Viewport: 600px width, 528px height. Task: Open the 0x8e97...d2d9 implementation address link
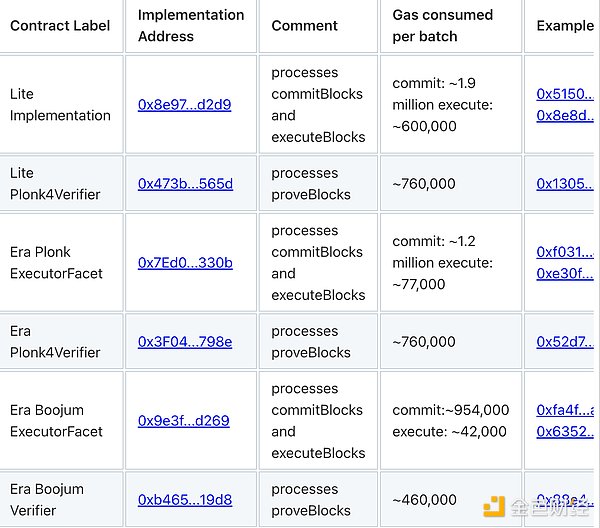(184, 104)
